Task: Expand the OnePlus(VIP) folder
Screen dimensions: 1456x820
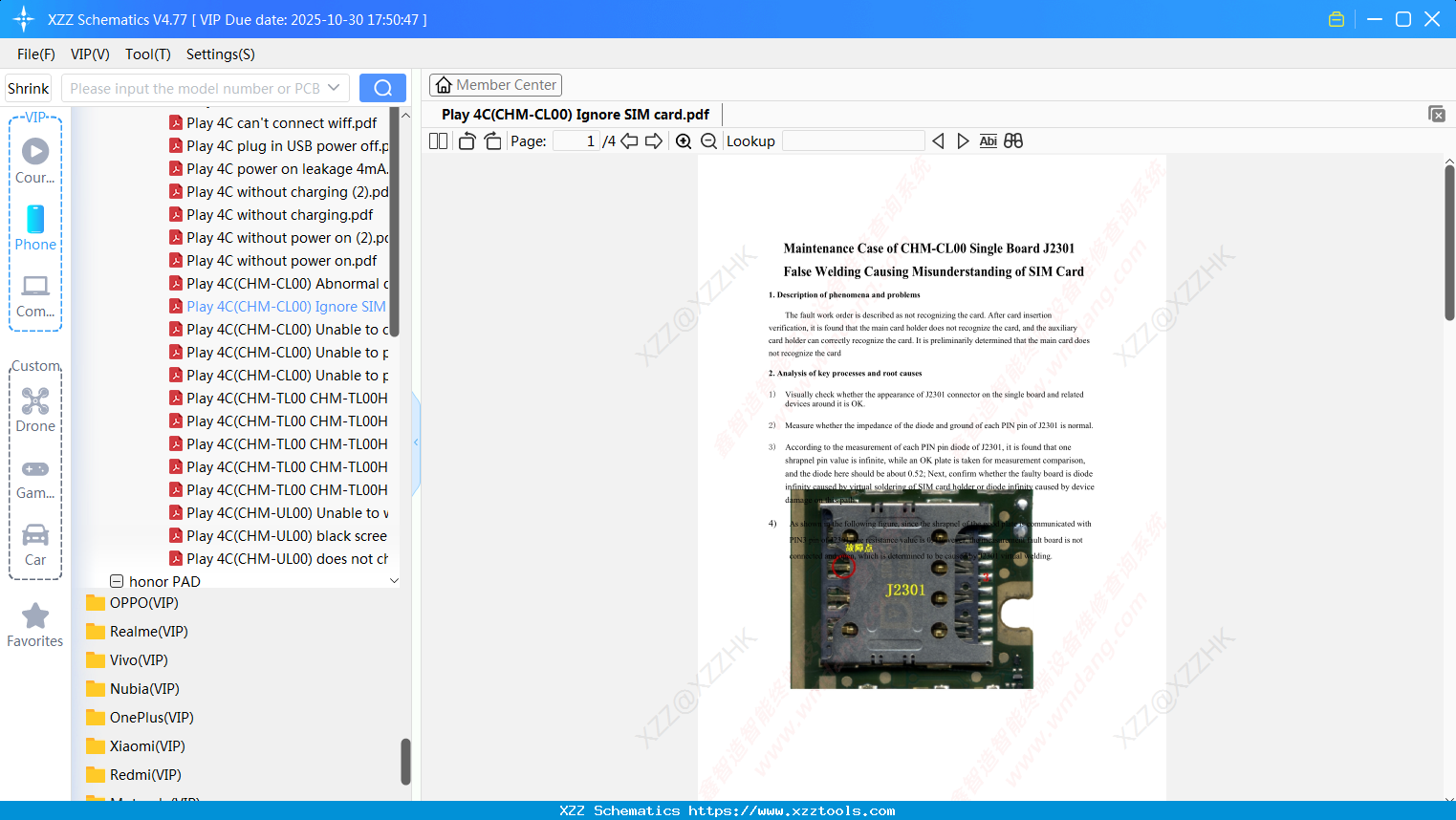Action: [x=140, y=718]
